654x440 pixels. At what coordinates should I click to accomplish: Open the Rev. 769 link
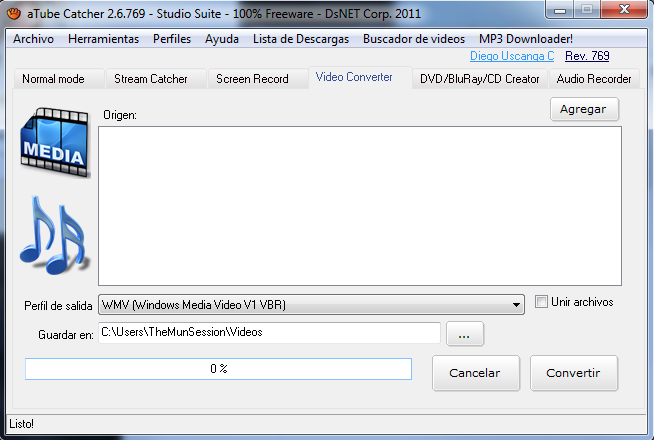[587, 56]
